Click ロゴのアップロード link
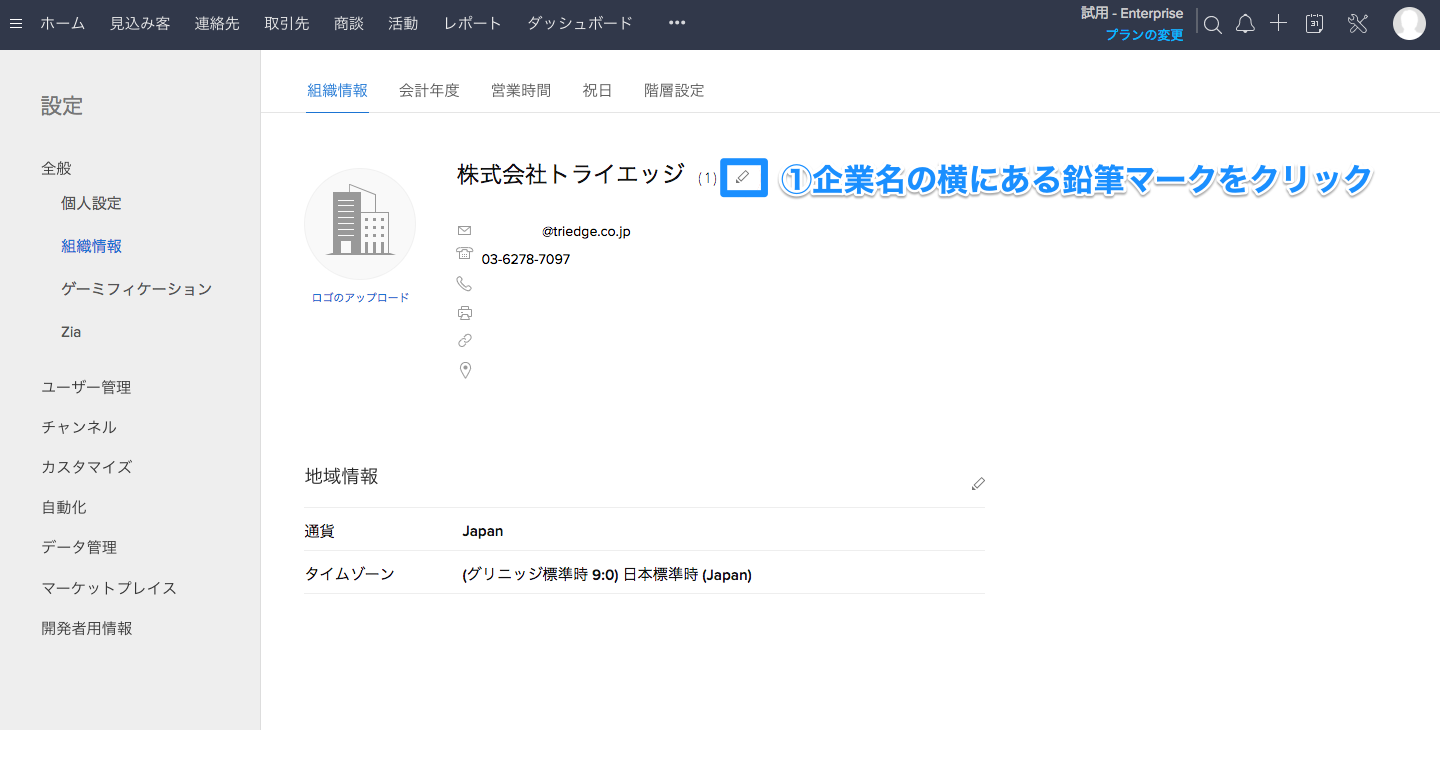 pos(360,297)
